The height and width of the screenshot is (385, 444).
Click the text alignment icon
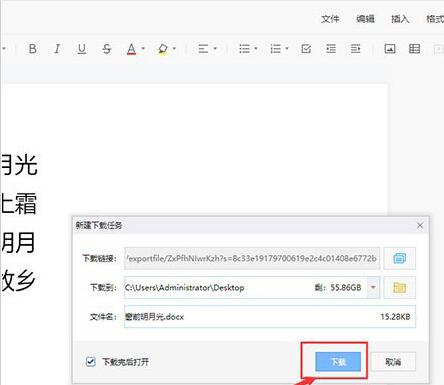(x=203, y=49)
